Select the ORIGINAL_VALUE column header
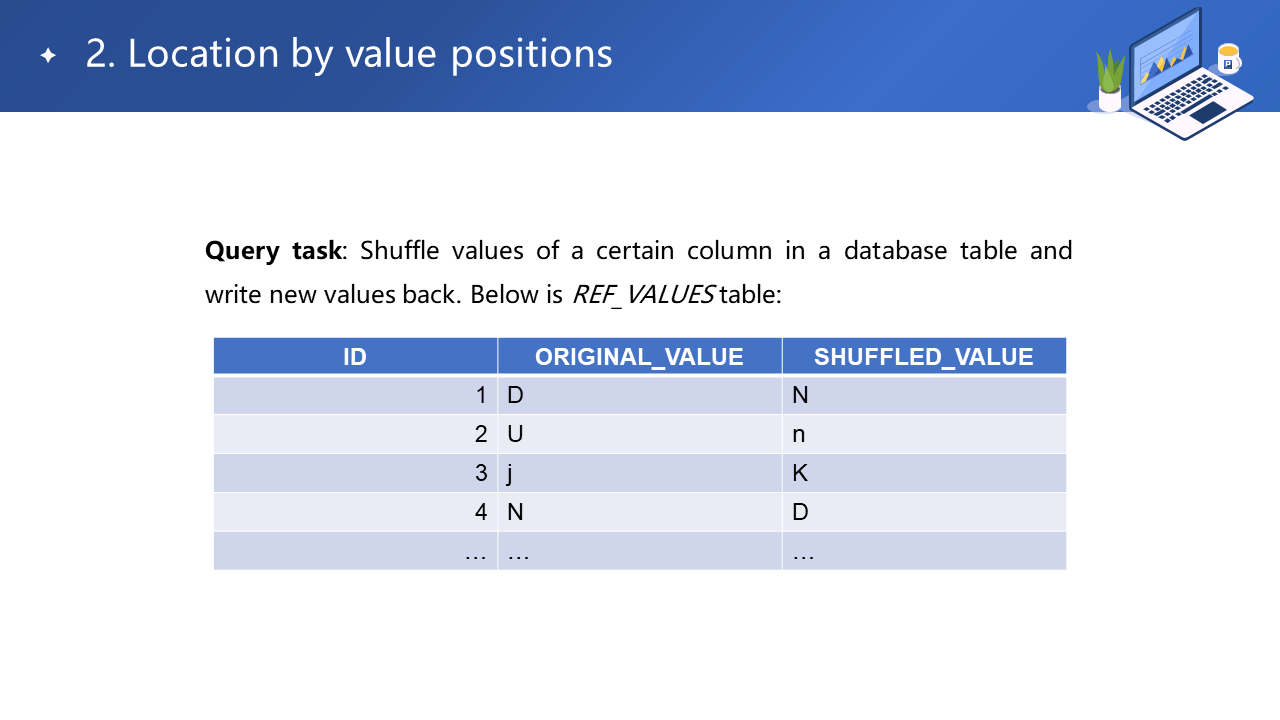Viewport: 1280px width, 720px height. (639, 357)
